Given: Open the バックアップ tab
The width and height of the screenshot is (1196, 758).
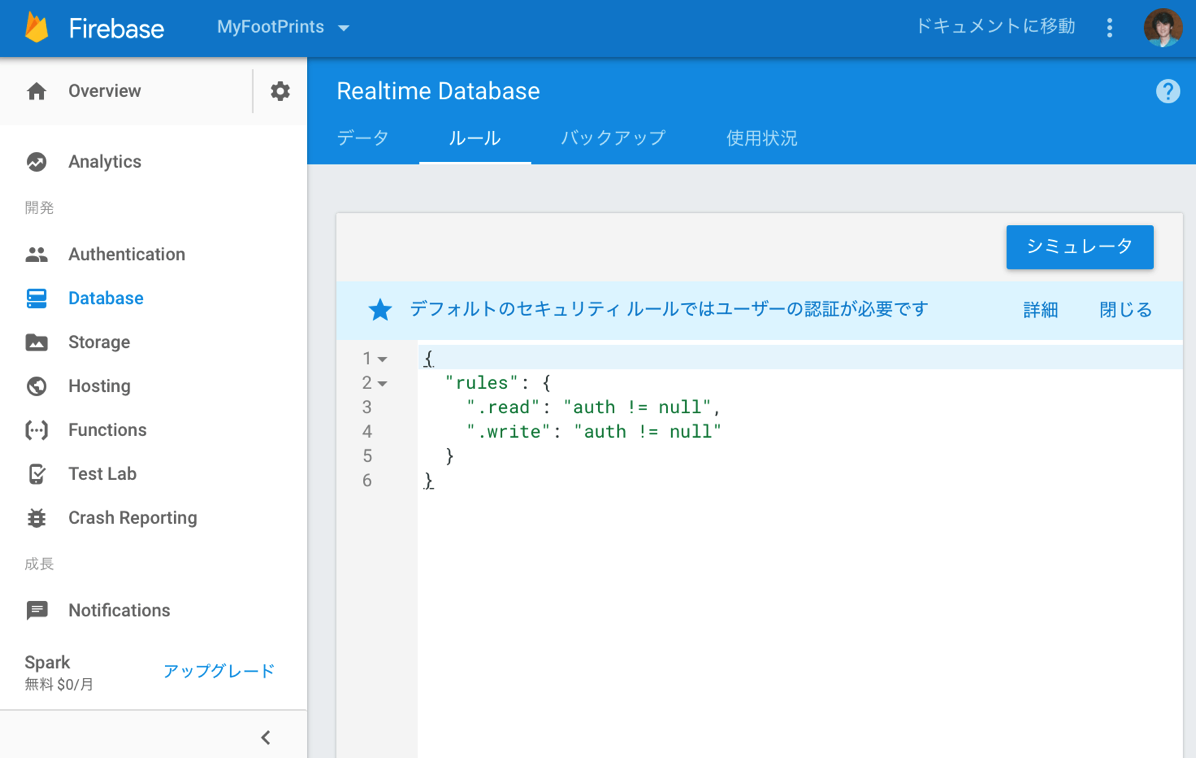Looking at the screenshot, I should pyautogui.click(x=613, y=139).
